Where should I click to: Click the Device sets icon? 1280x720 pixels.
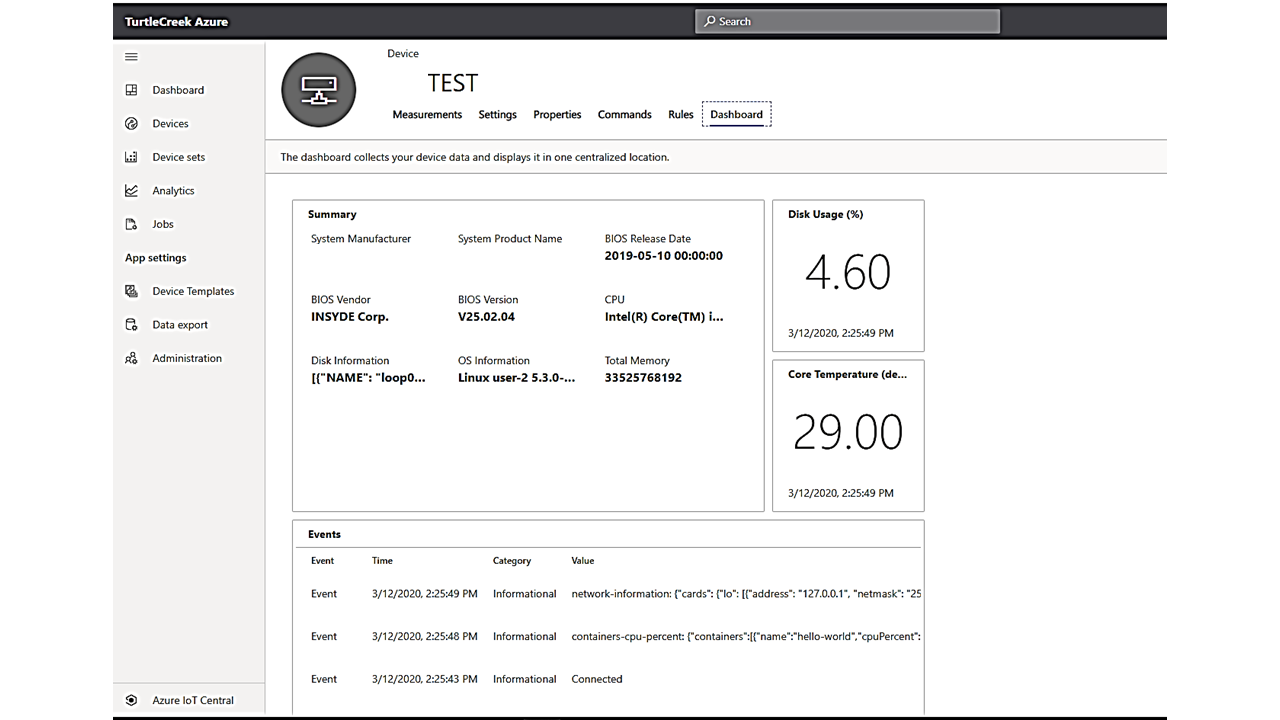pos(131,157)
